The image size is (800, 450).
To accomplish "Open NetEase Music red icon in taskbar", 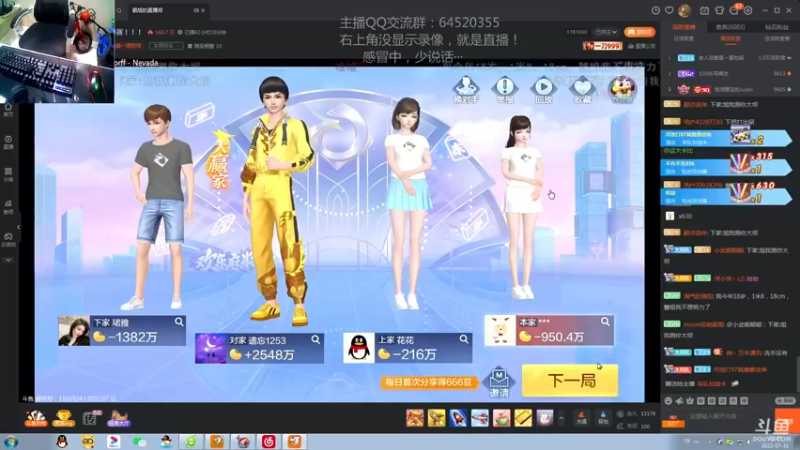I will [x=268, y=442].
